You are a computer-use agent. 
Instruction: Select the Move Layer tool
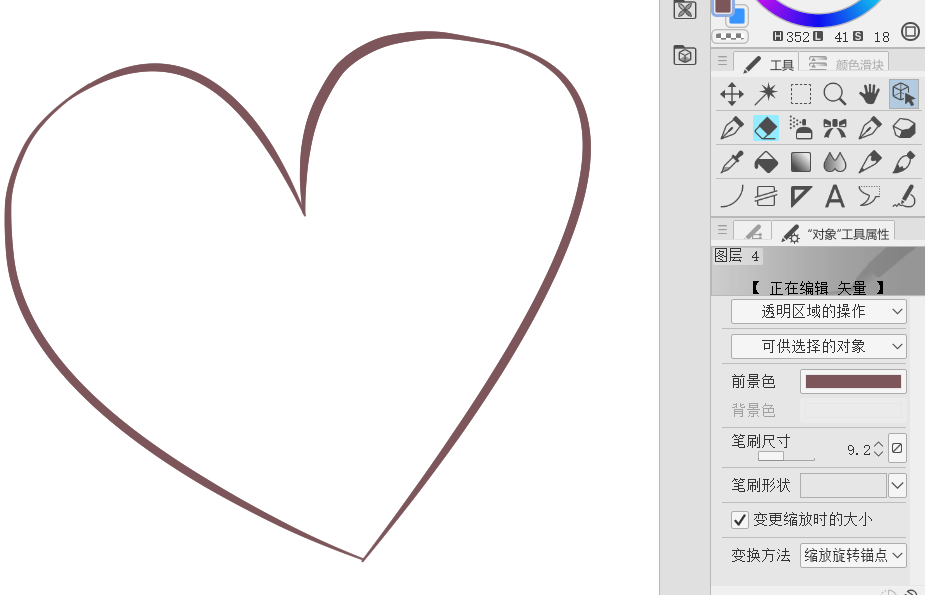(x=732, y=94)
